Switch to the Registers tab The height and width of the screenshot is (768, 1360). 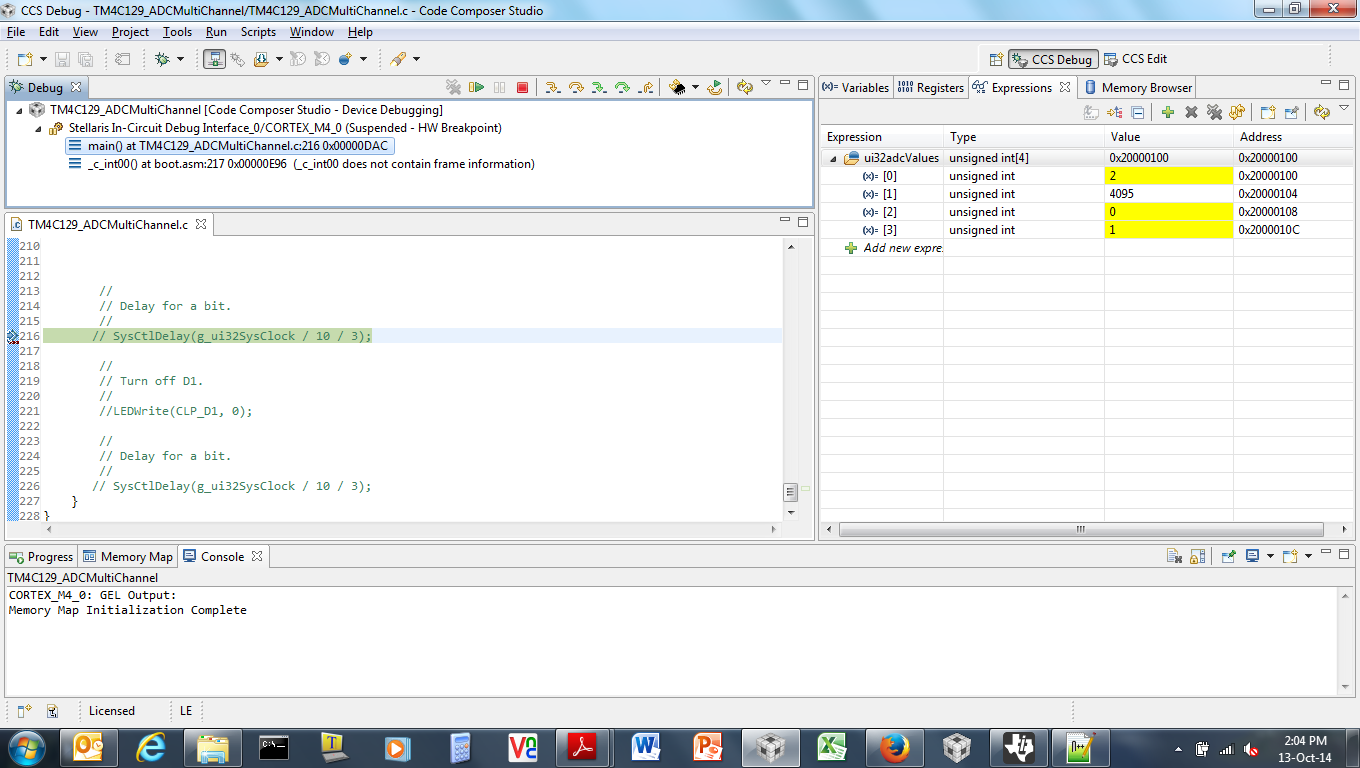coord(931,88)
